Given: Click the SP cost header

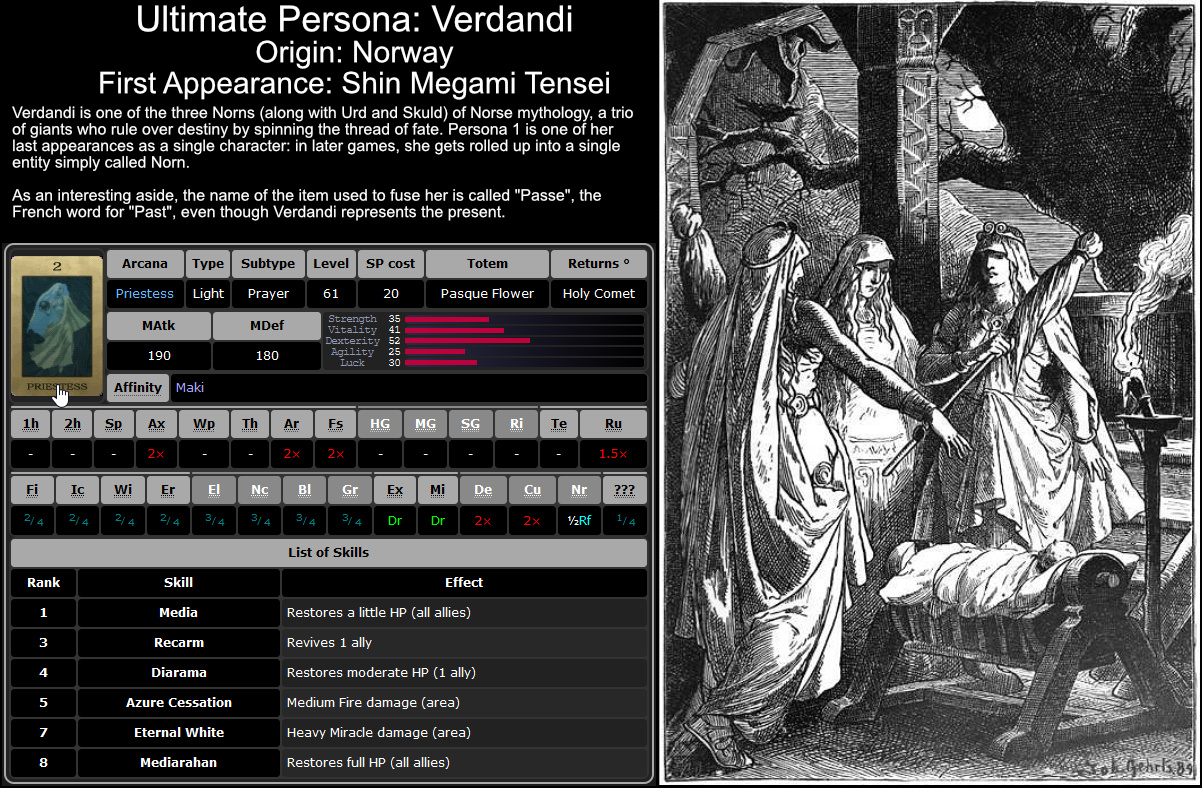Looking at the screenshot, I should click(390, 264).
